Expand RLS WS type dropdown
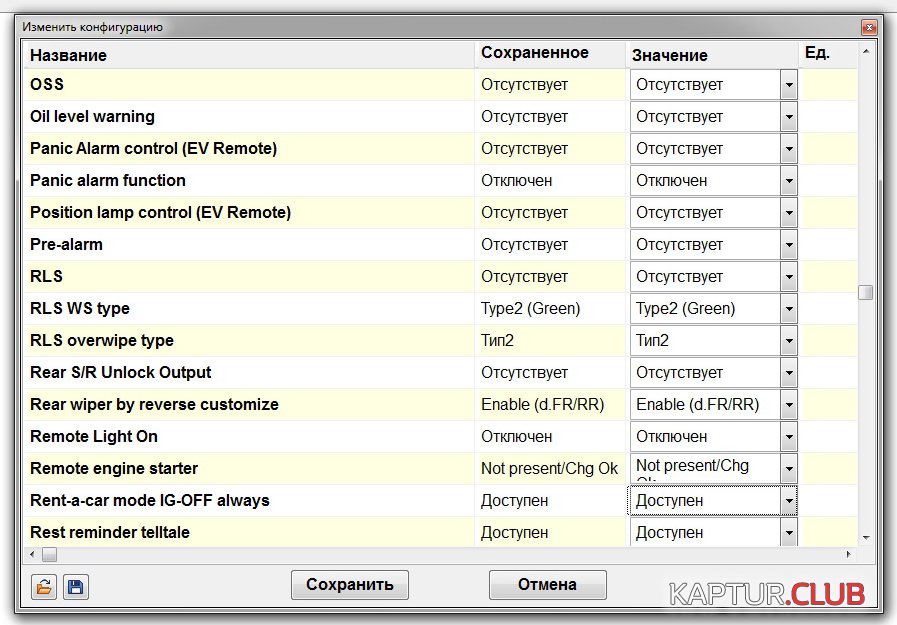 pyautogui.click(x=788, y=309)
